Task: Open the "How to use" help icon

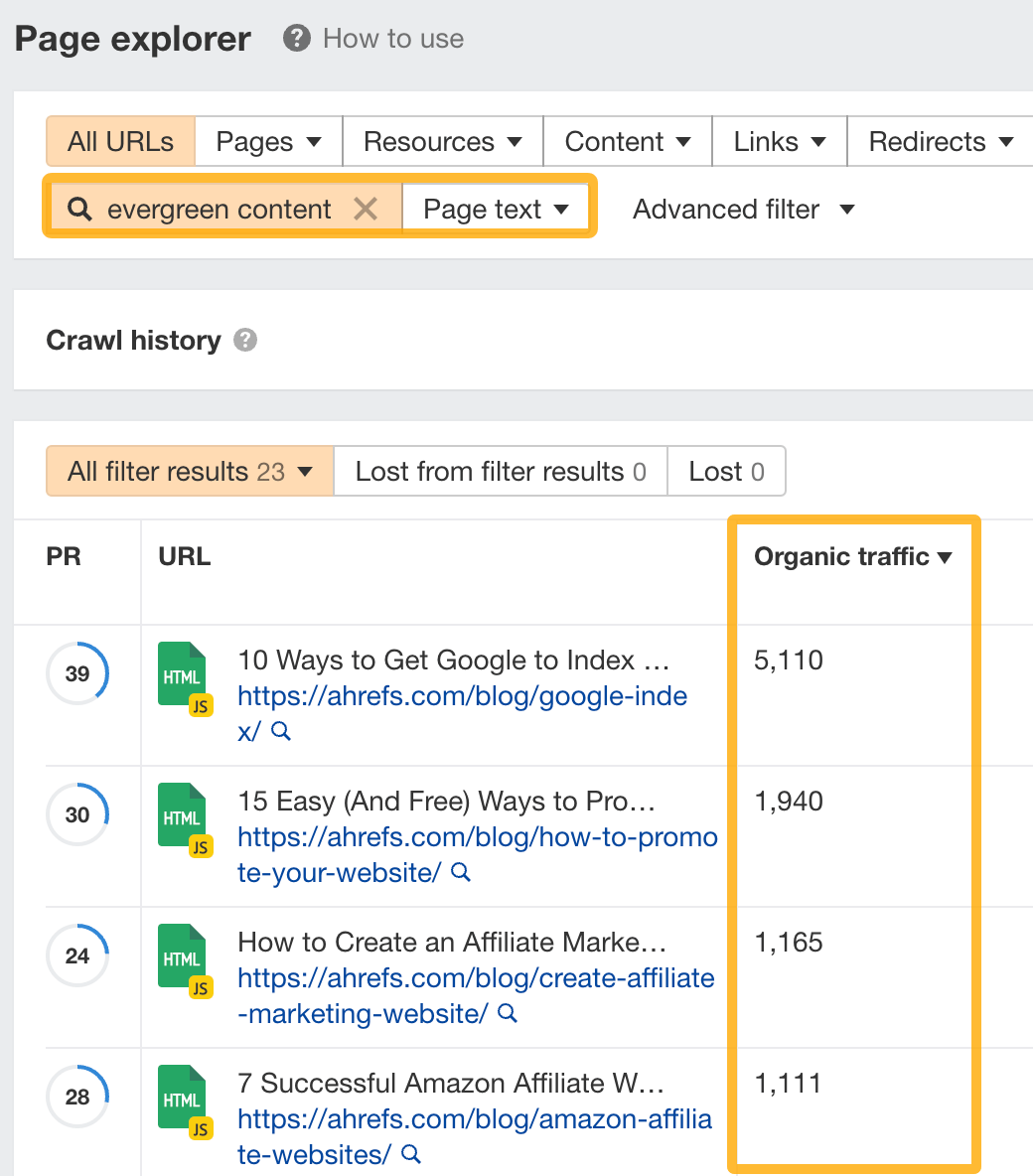Action: (x=296, y=39)
